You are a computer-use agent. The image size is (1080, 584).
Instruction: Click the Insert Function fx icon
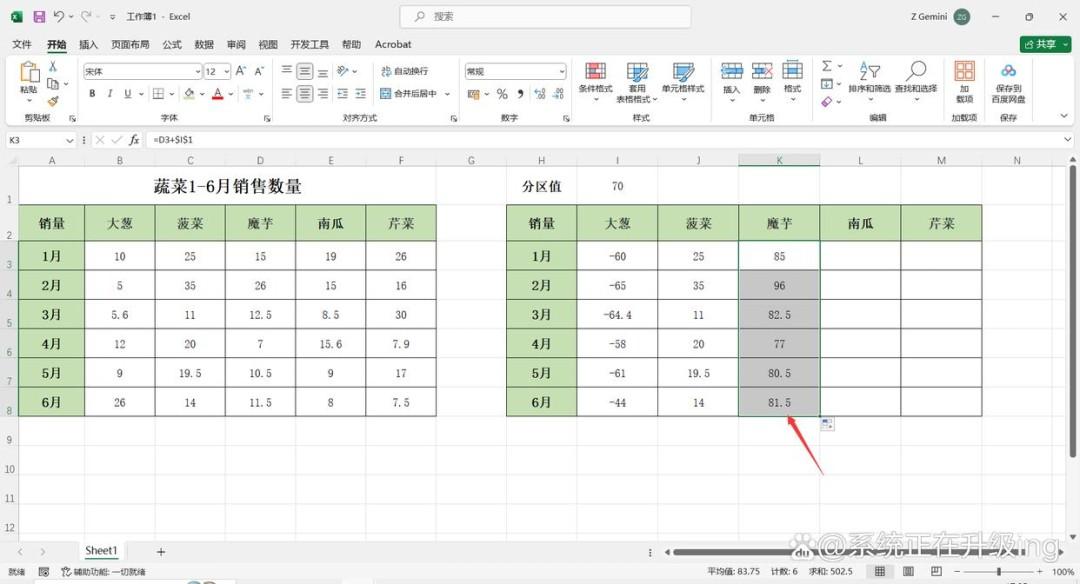click(x=134, y=140)
